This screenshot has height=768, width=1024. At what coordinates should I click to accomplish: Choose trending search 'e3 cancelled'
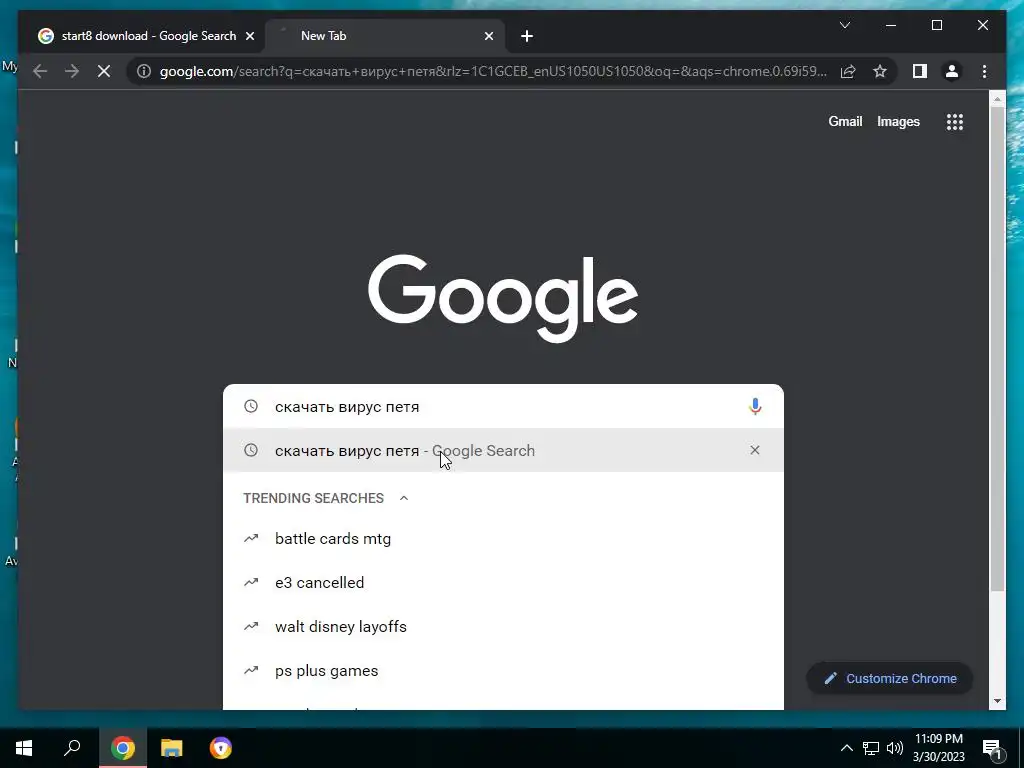[503, 583]
